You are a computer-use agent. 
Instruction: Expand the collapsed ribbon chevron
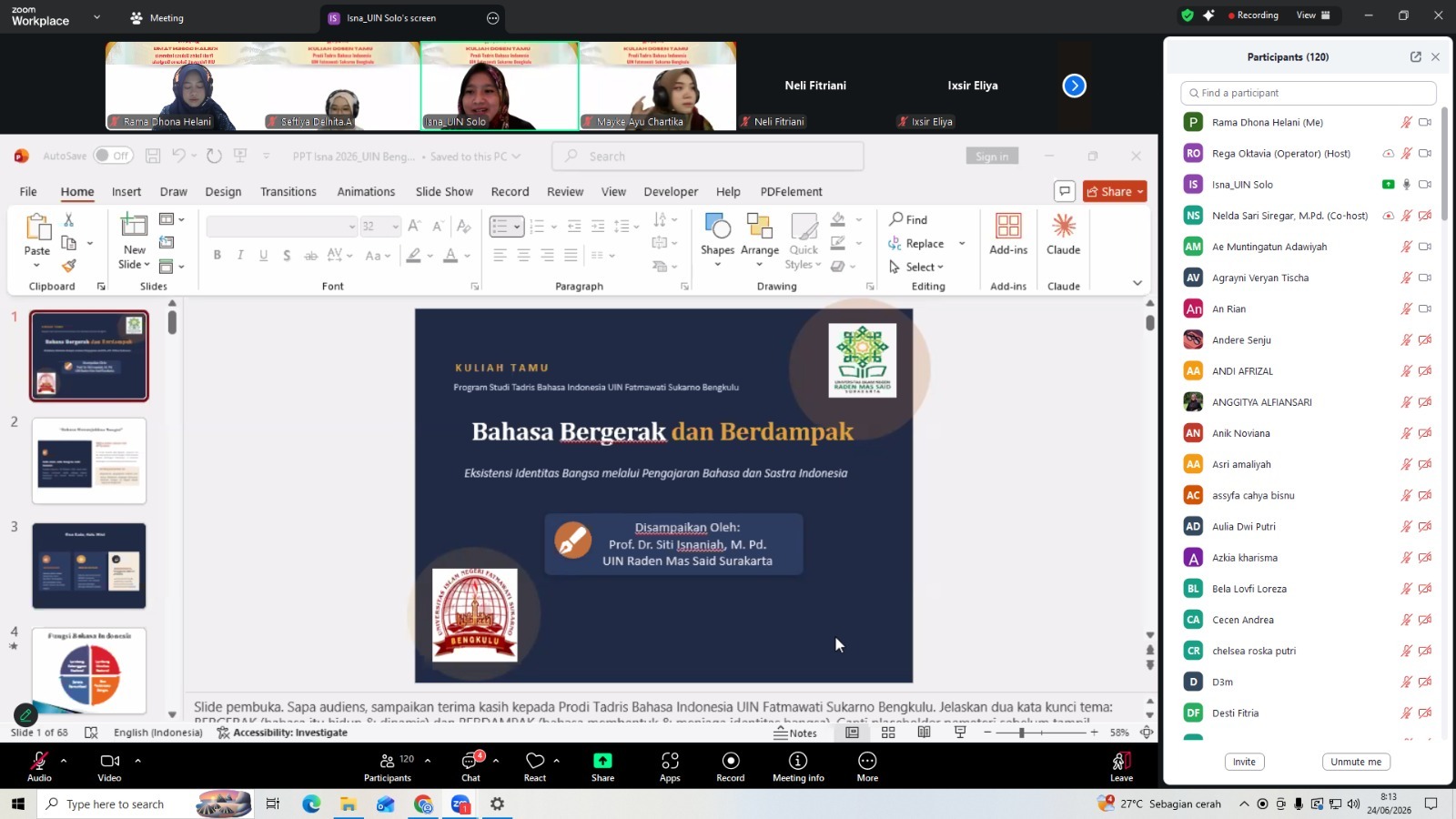[1137, 283]
